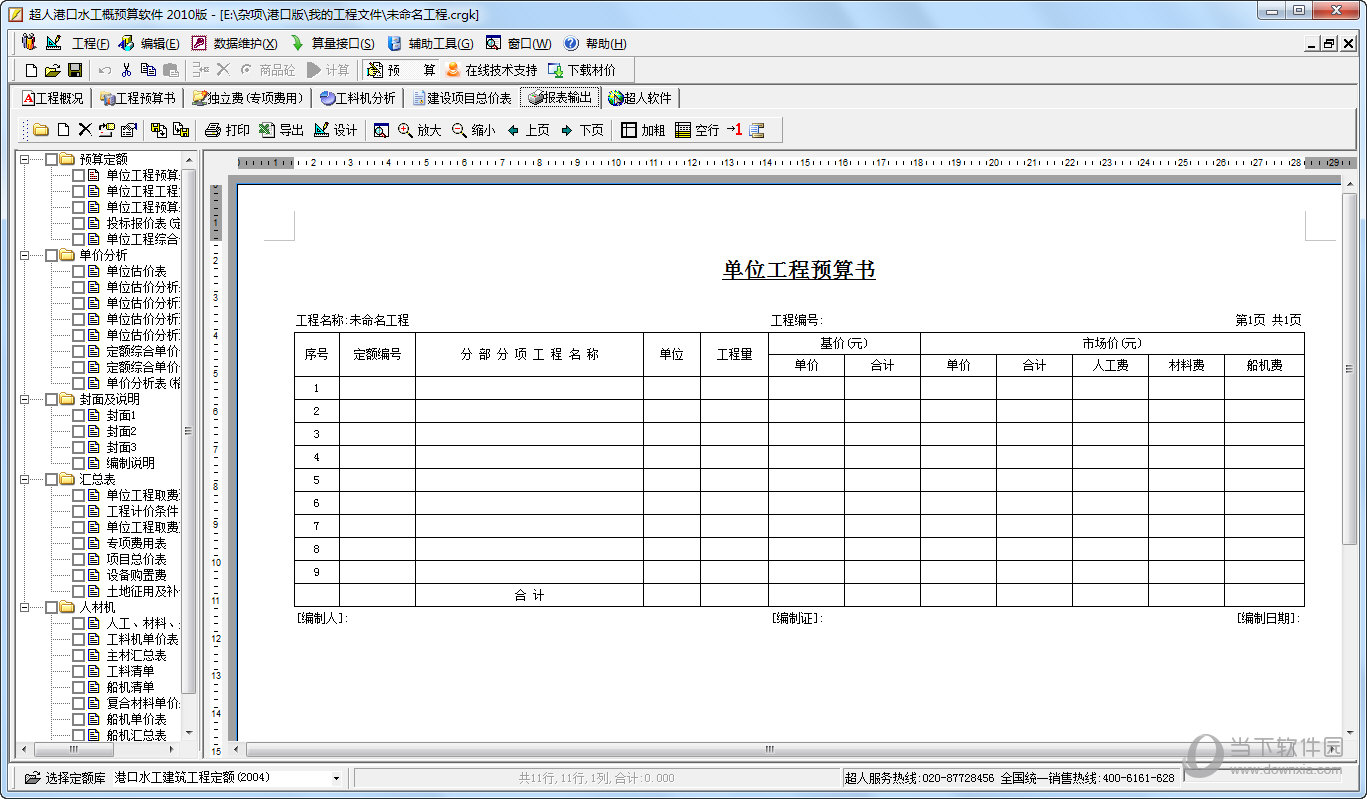
Task: Click the Copy icon next to the scissors
Action: (148, 70)
